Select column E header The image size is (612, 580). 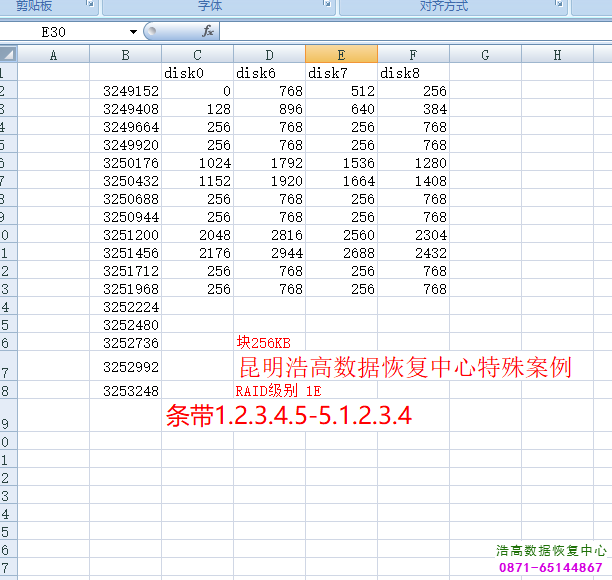pos(341,55)
